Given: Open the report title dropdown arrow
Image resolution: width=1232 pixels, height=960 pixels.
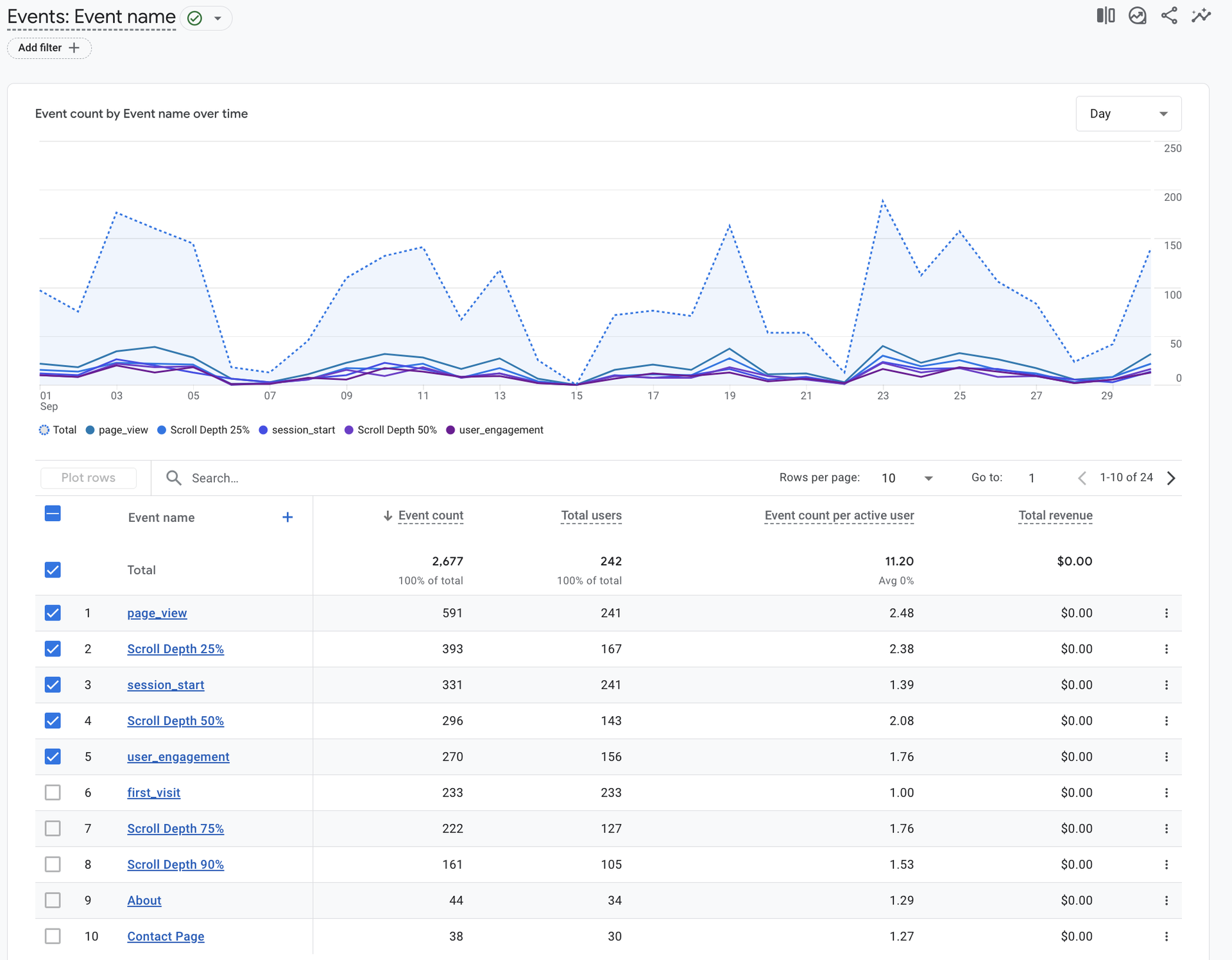Looking at the screenshot, I should pos(218,19).
